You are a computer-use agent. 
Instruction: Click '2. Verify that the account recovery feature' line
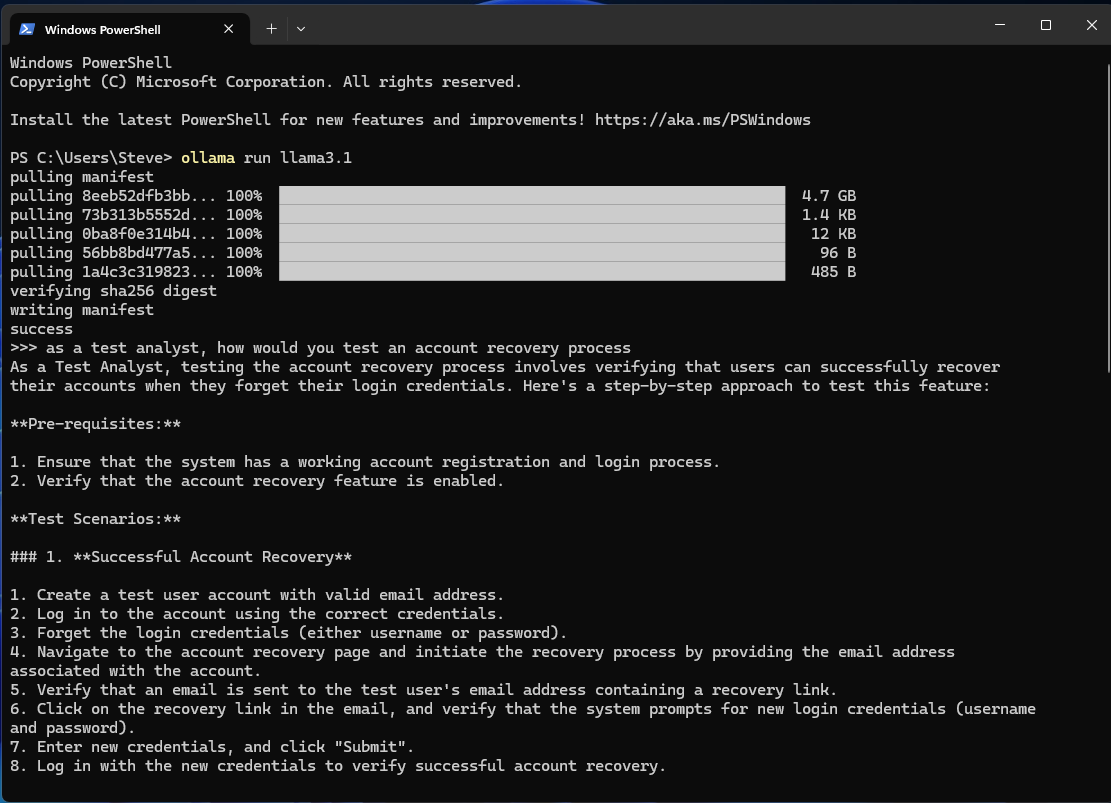click(256, 481)
